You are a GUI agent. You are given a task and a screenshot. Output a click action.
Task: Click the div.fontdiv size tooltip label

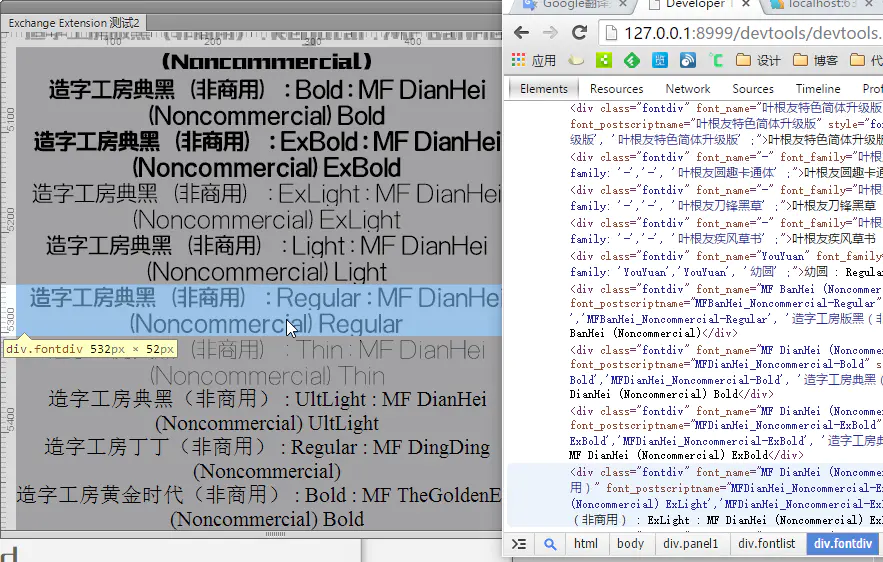[x=90, y=349]
